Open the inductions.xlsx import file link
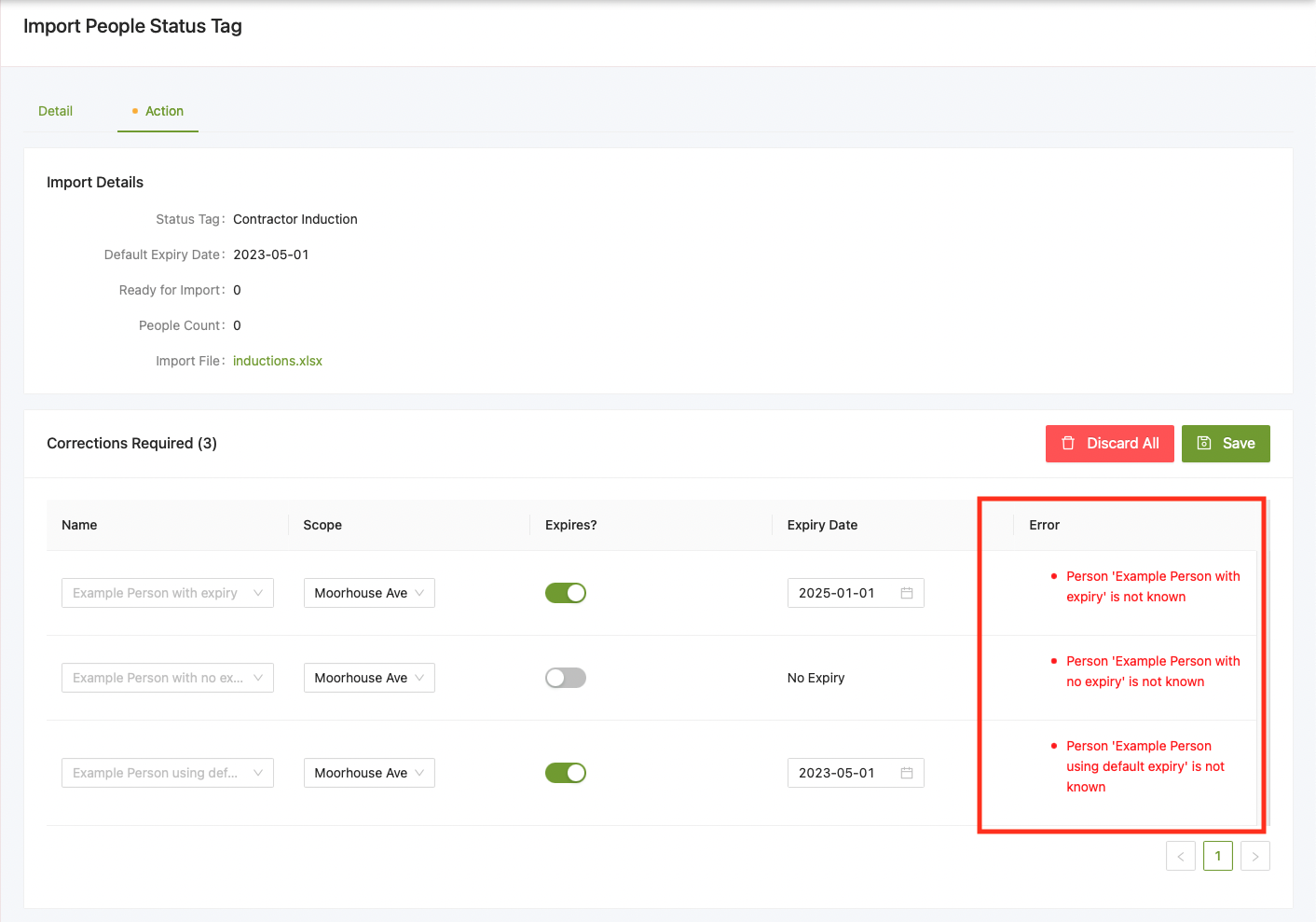The image size is (1316, 922). [x=277, y=361]
